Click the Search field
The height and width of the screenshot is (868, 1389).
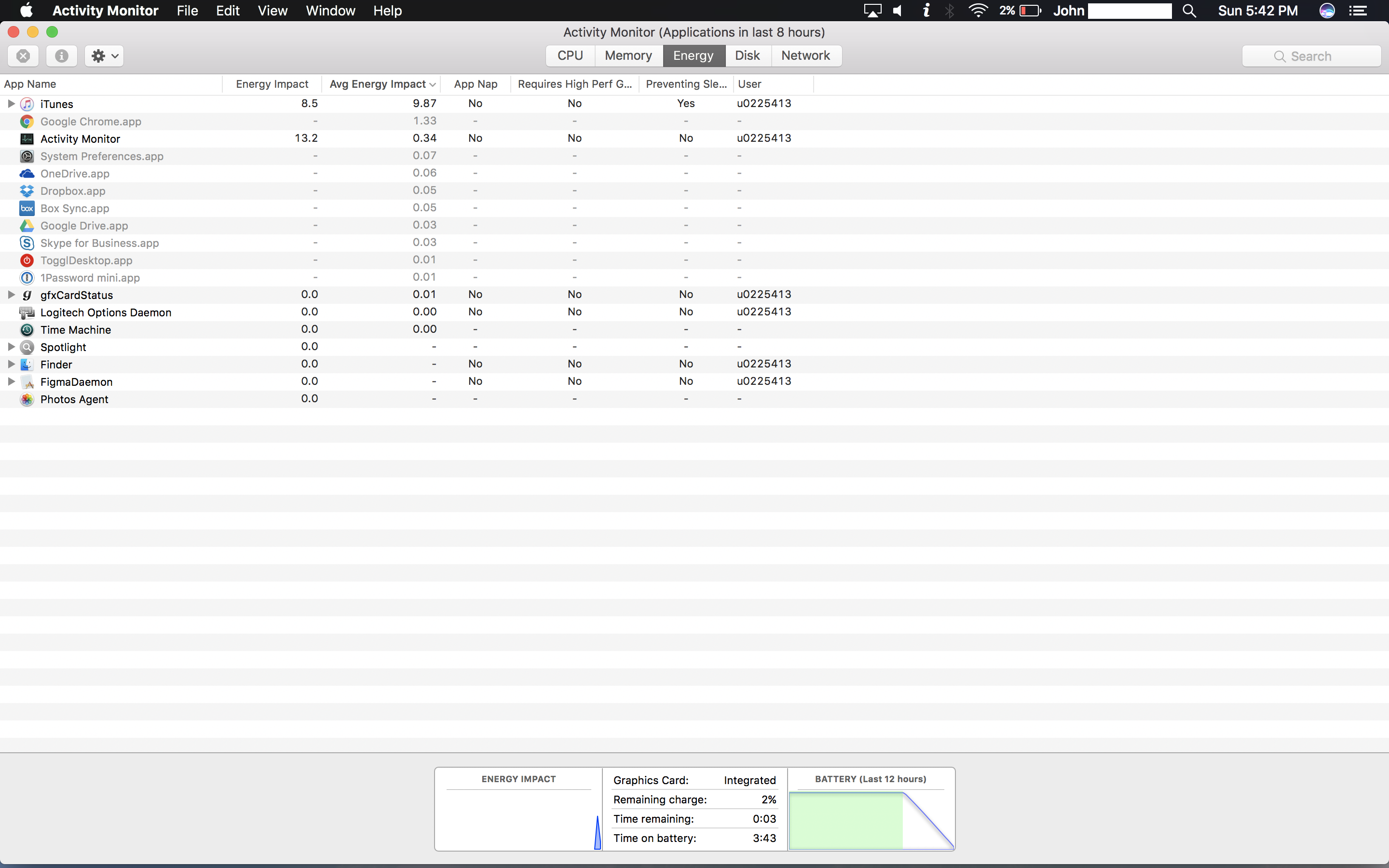[1311, 56]
